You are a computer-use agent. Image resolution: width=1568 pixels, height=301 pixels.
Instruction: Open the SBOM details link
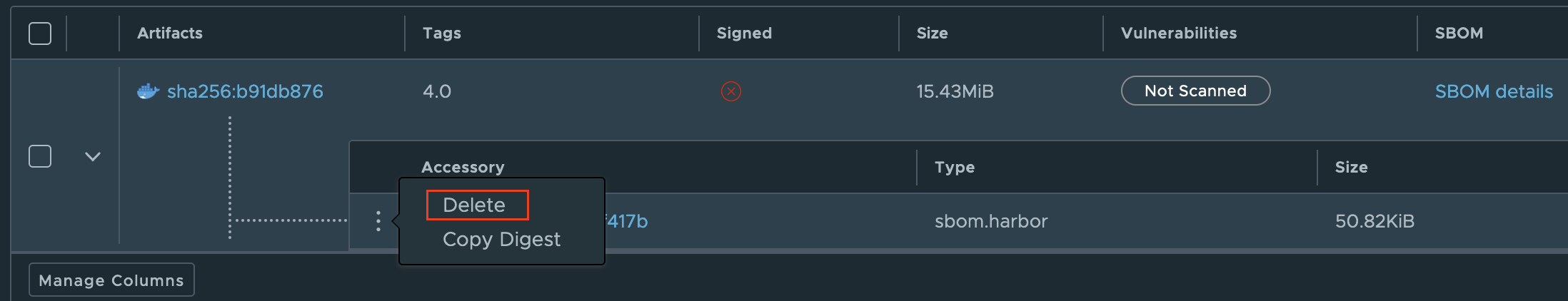(x=1494, y=91)
